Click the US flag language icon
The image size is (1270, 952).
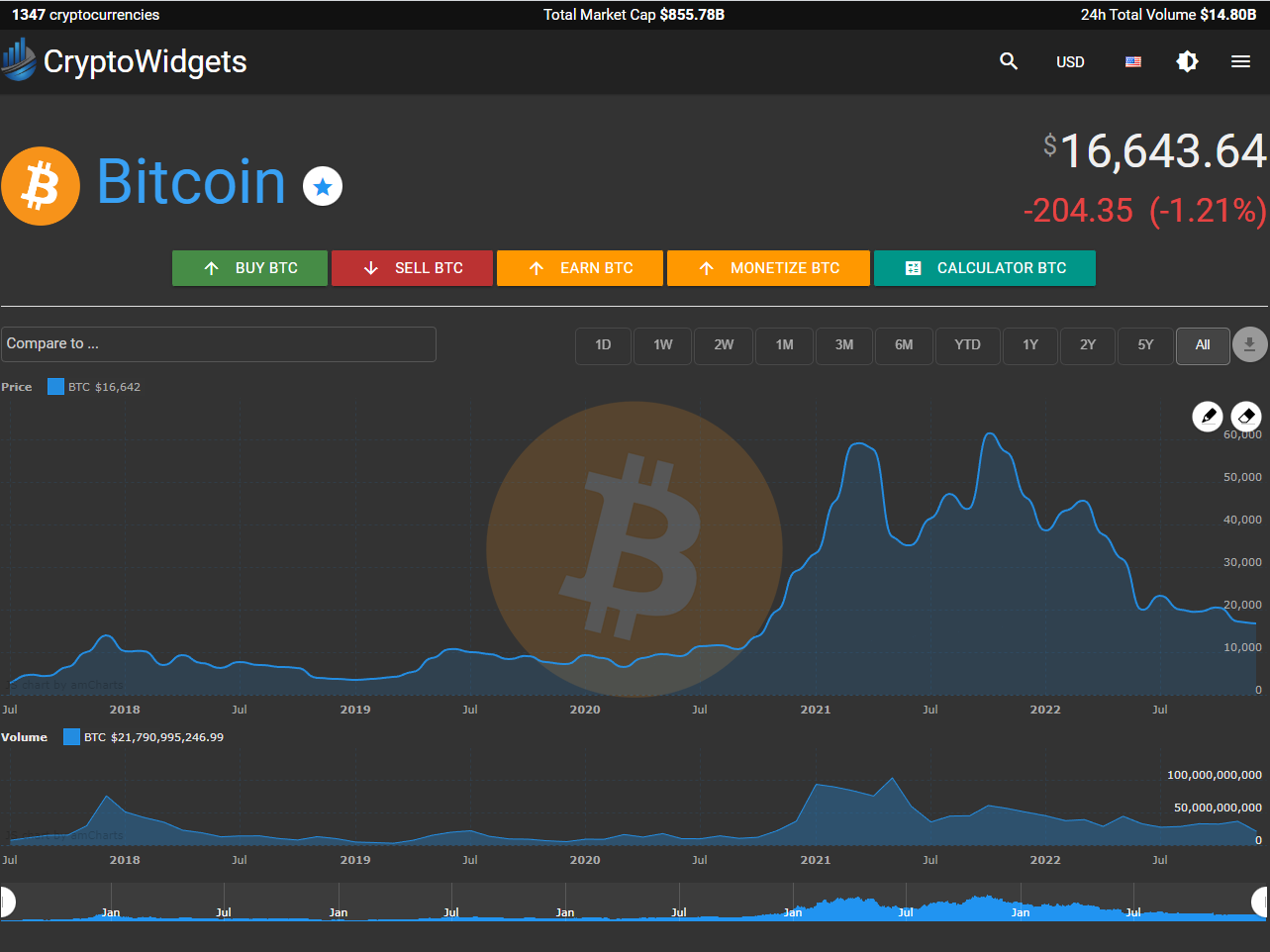[x=1133, y=61]
